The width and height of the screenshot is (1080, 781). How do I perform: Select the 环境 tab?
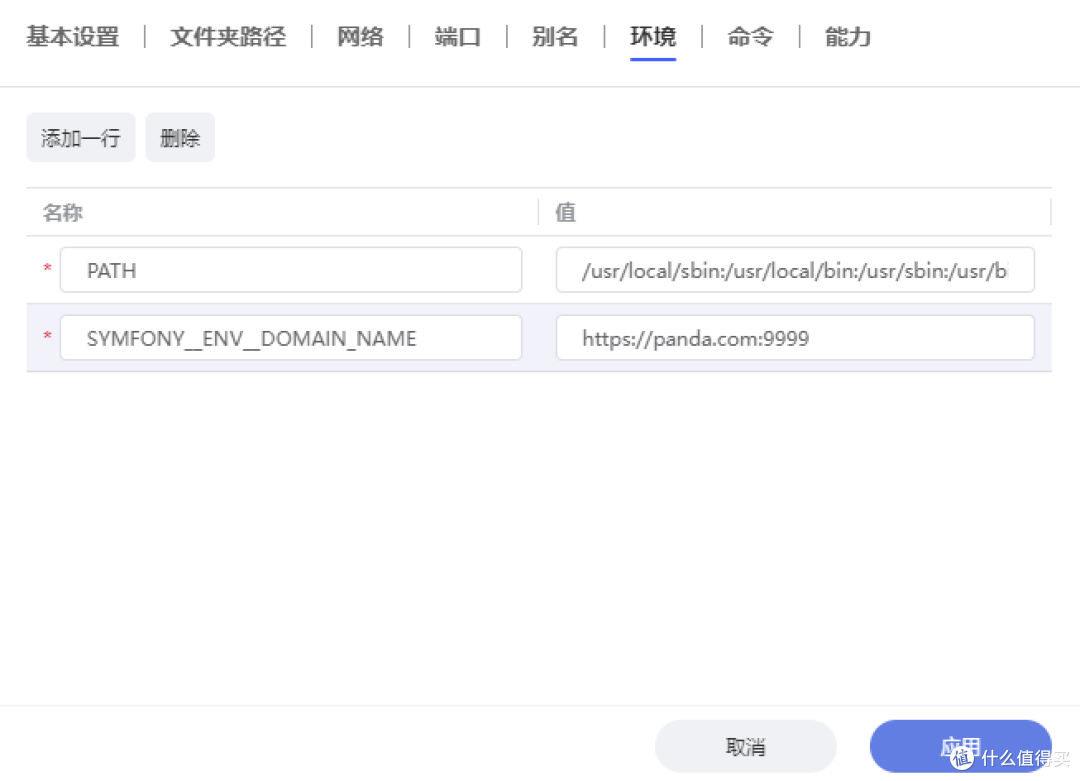click(653, 37)
